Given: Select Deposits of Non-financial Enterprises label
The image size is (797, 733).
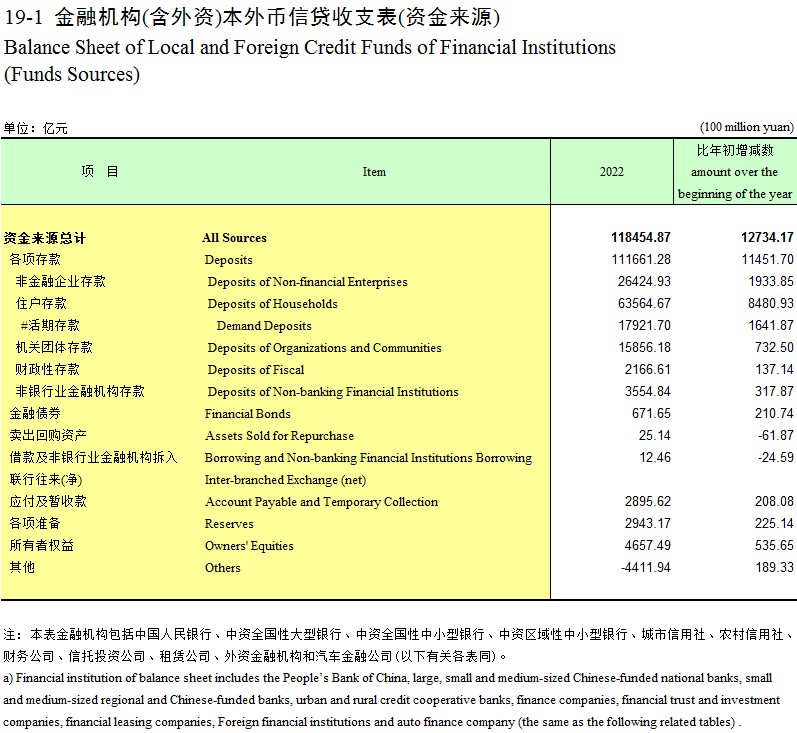Looking at the screenshot, I should 308,282.
